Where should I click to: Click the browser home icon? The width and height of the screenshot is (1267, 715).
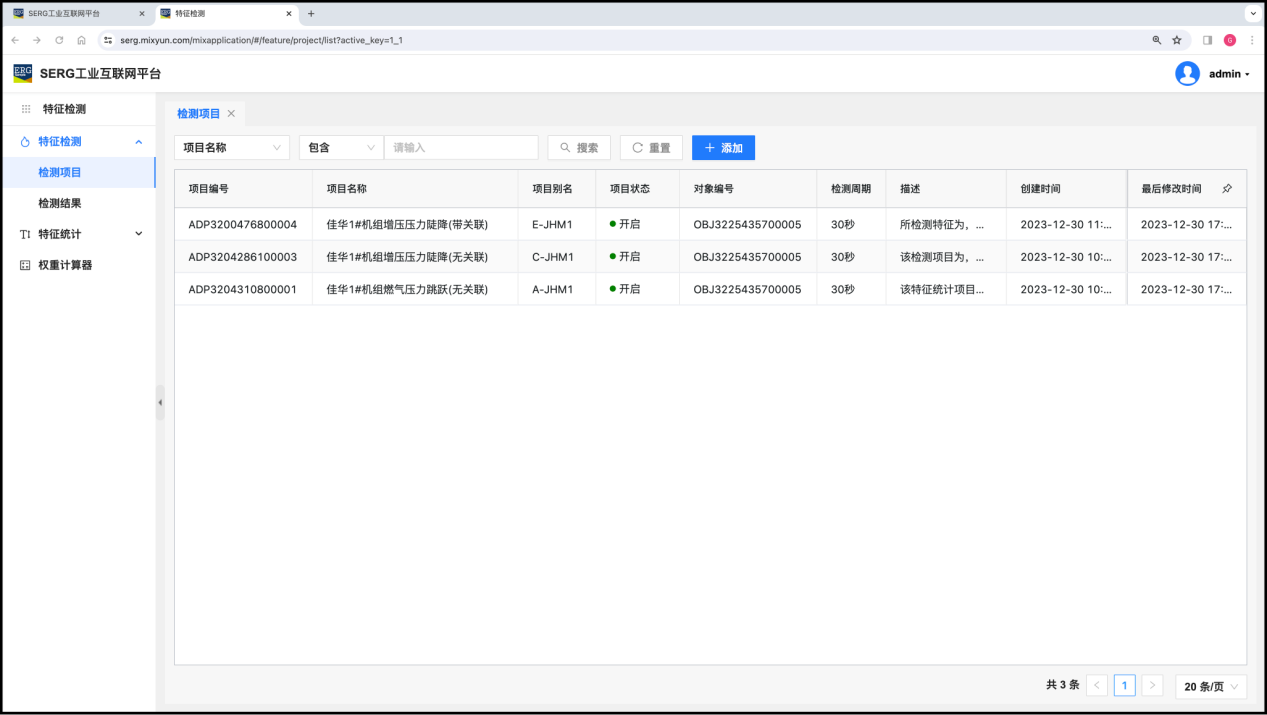pos(81,40)
